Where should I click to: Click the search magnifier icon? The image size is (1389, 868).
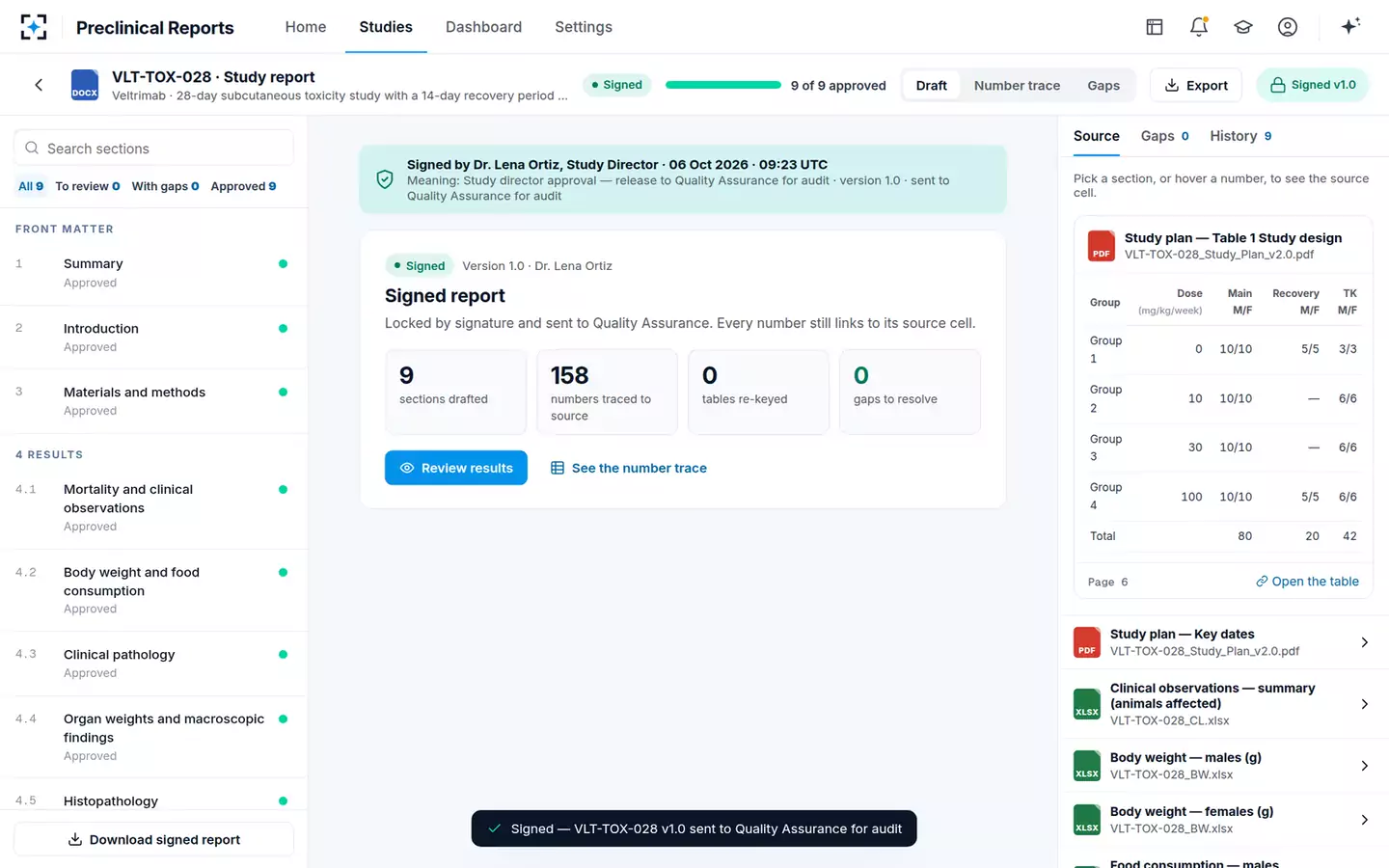point(32,149)
